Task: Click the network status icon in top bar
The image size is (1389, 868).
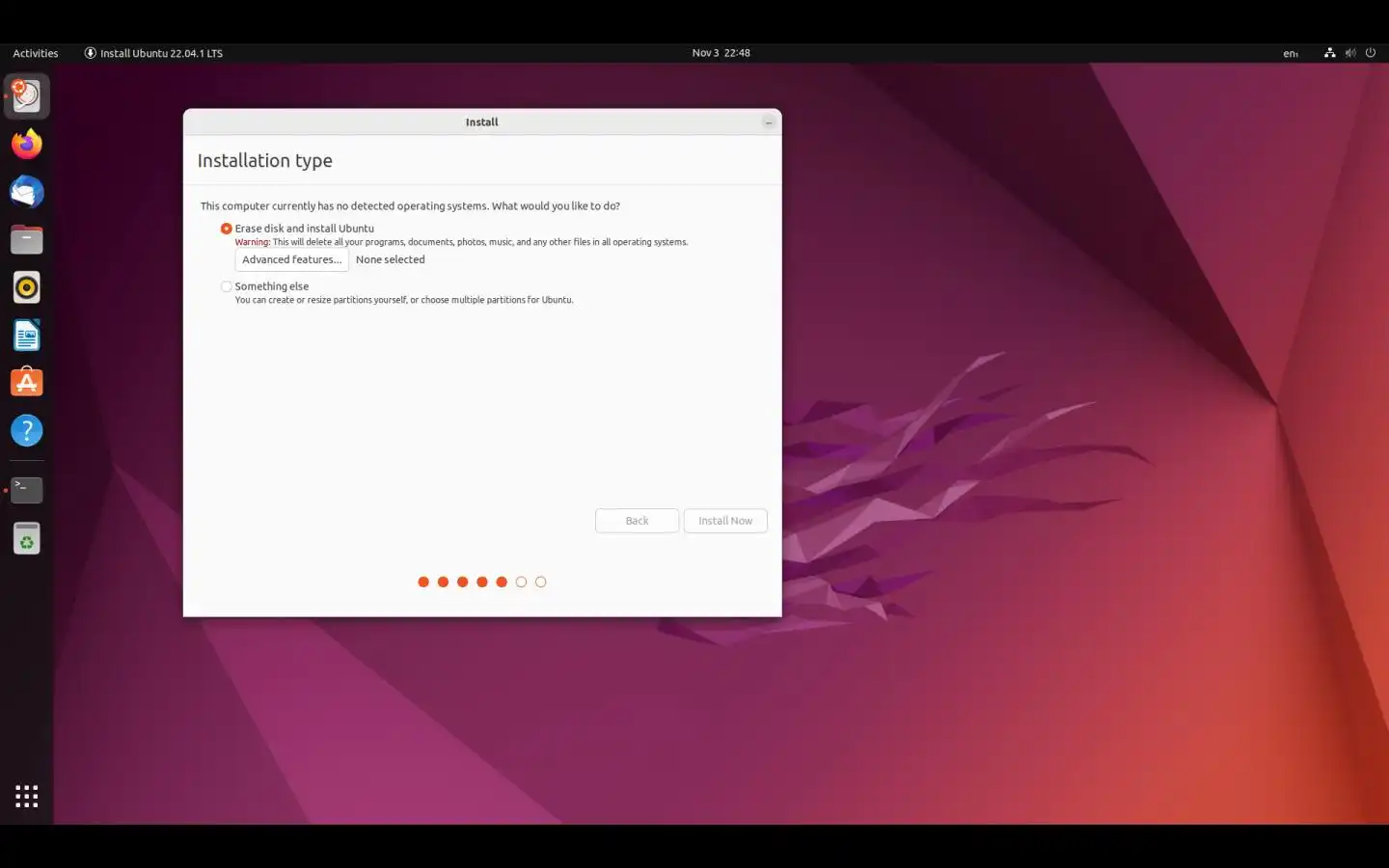Action: coord(1329,53)
